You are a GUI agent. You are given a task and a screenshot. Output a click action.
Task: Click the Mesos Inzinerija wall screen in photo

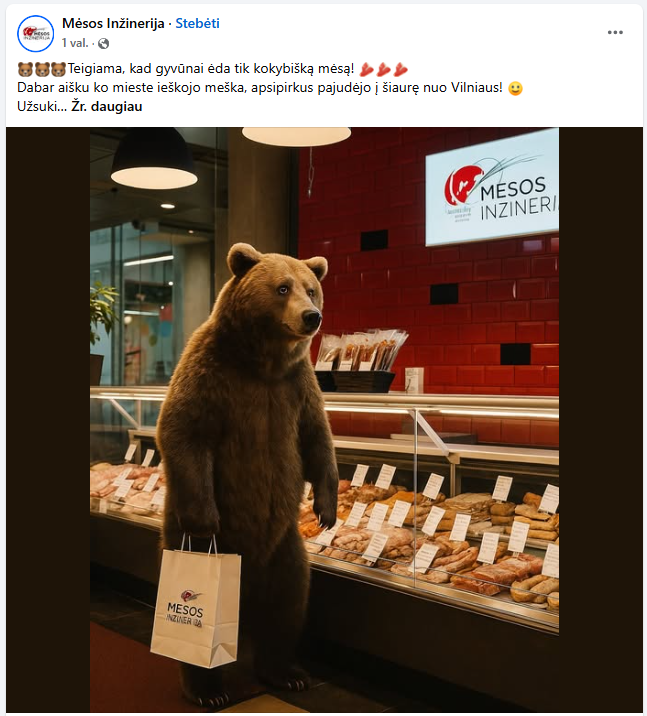(492, 188)
